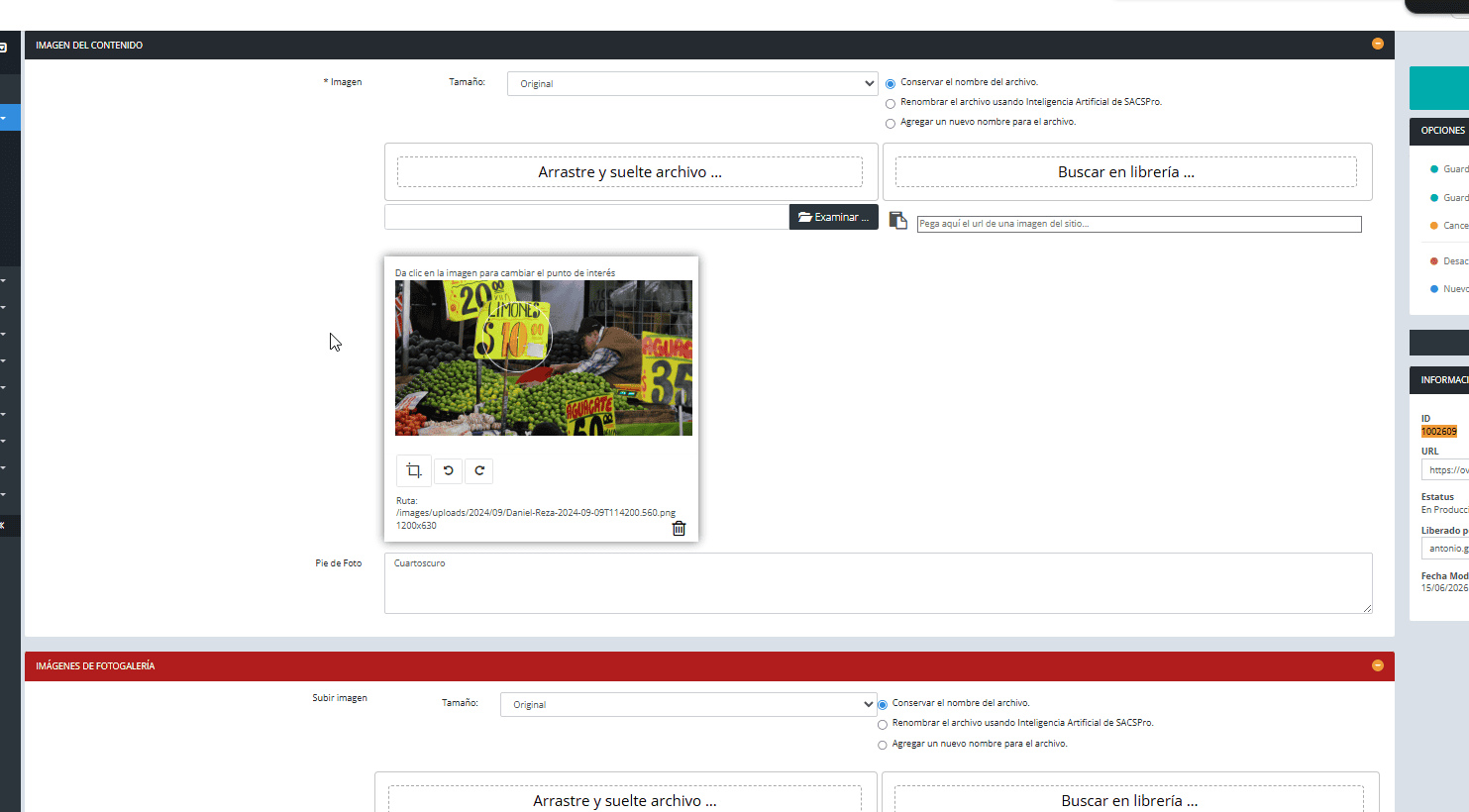Click the 'En Producc' status text
The height and width of the screenshot is (812, 1469).
click(1445, 510)
